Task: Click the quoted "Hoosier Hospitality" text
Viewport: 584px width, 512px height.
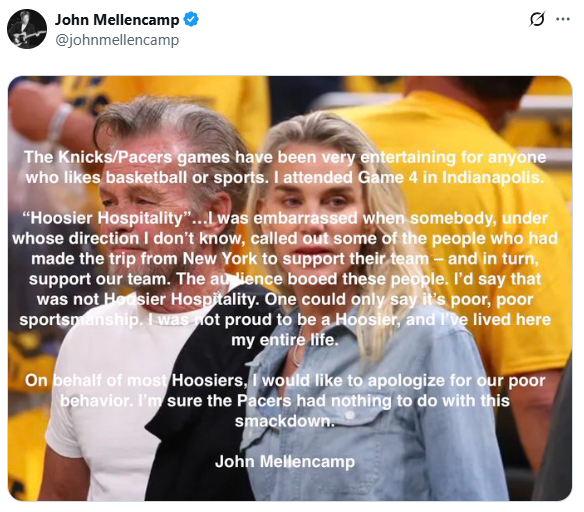Action: click(108, 218)
